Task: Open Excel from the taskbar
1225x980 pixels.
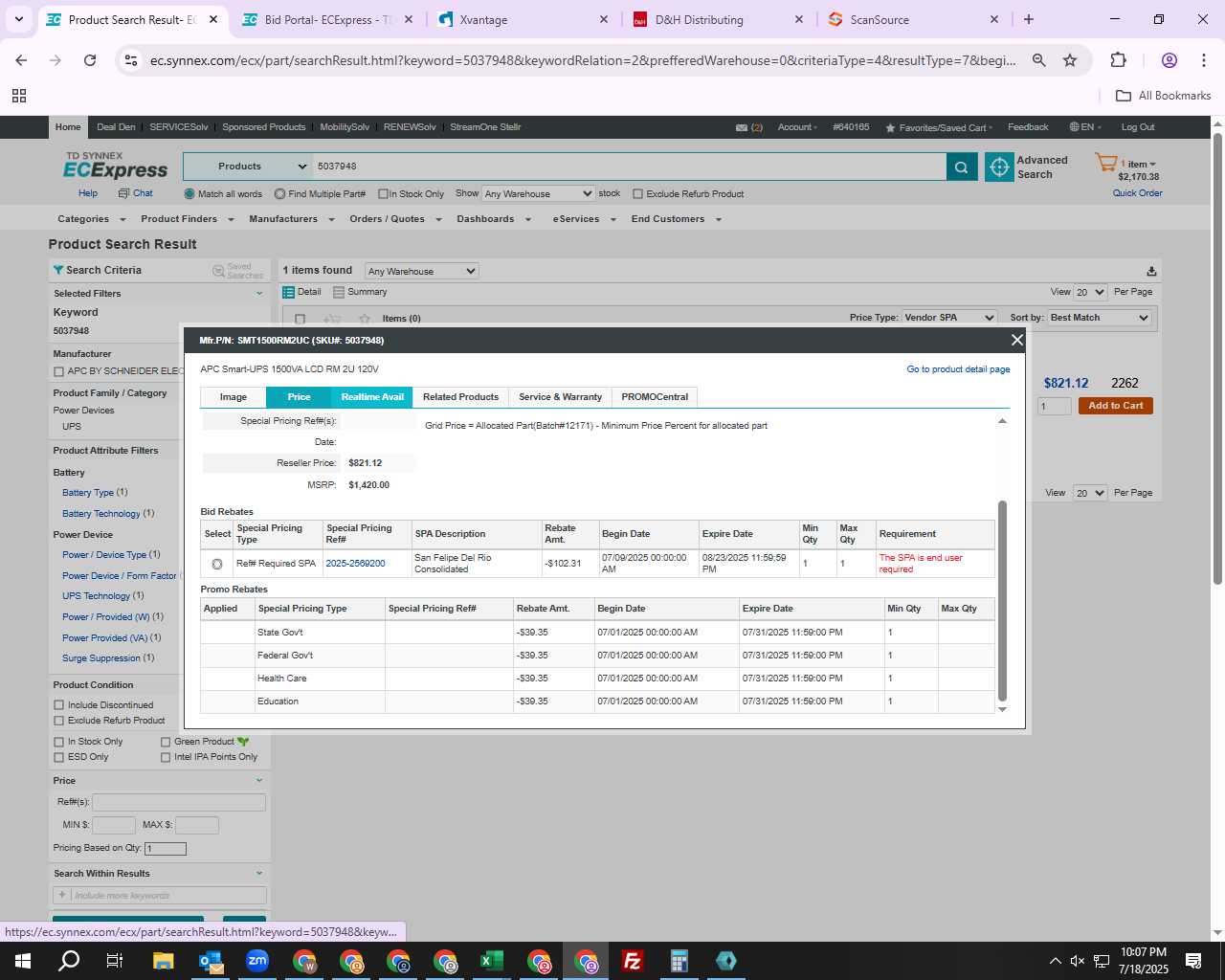Action: coord(491,961)
